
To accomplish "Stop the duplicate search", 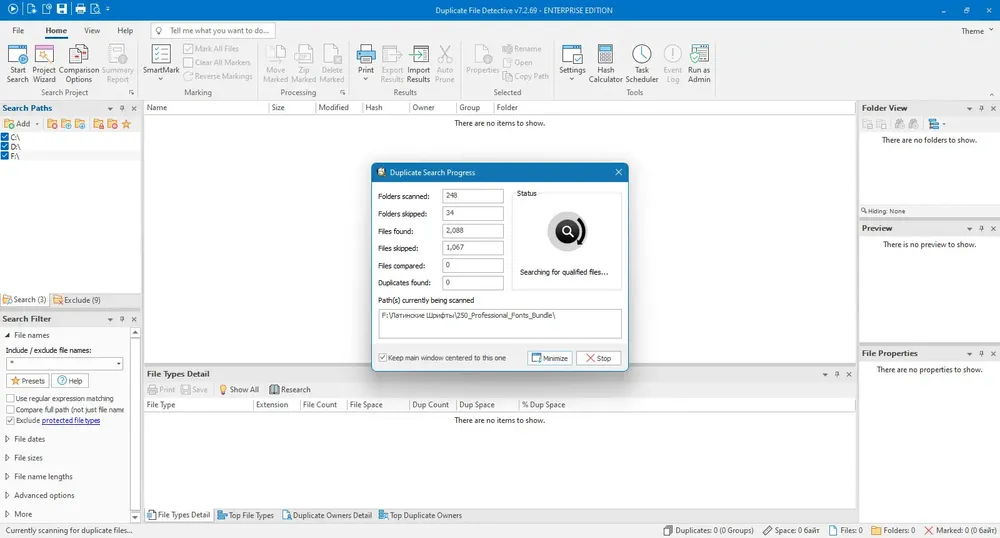I will [598, 358].
